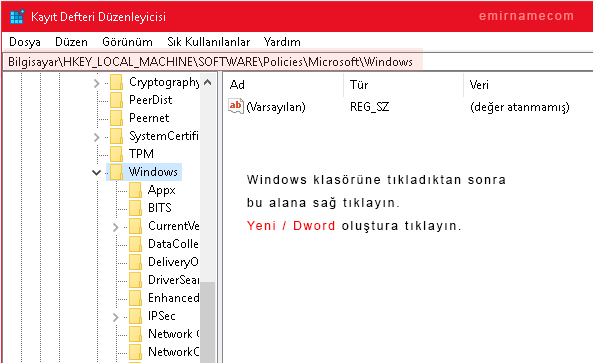
Task: Click the Peernet folder icon
Action: 116,118
